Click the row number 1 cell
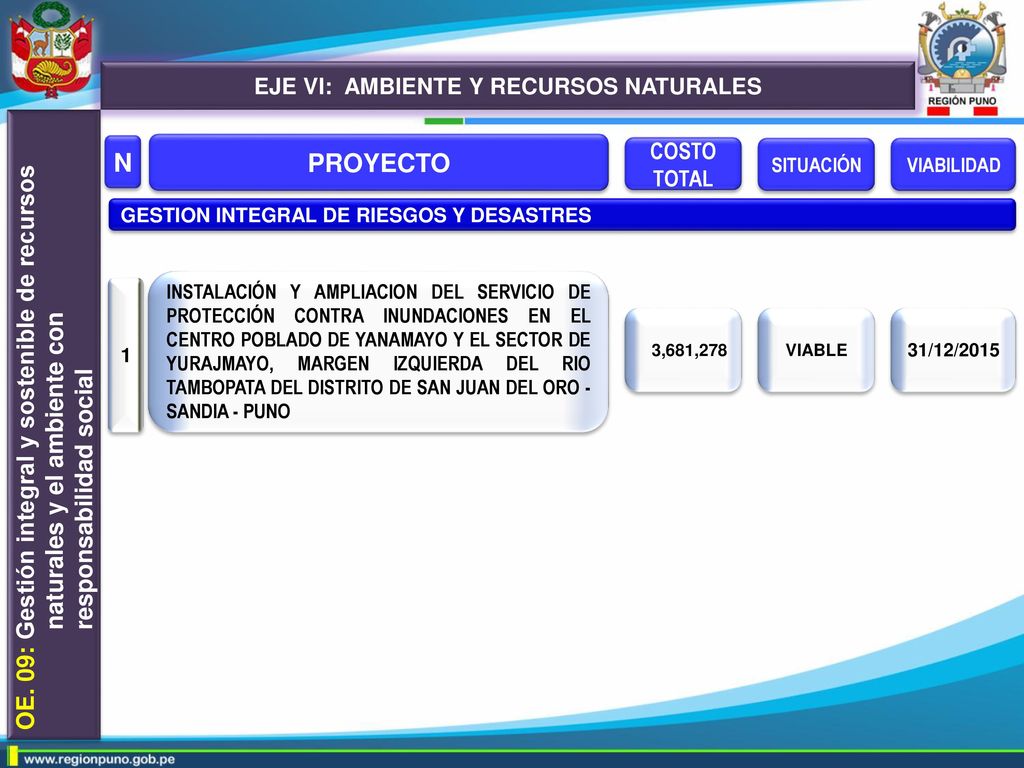 coord(125,355)
